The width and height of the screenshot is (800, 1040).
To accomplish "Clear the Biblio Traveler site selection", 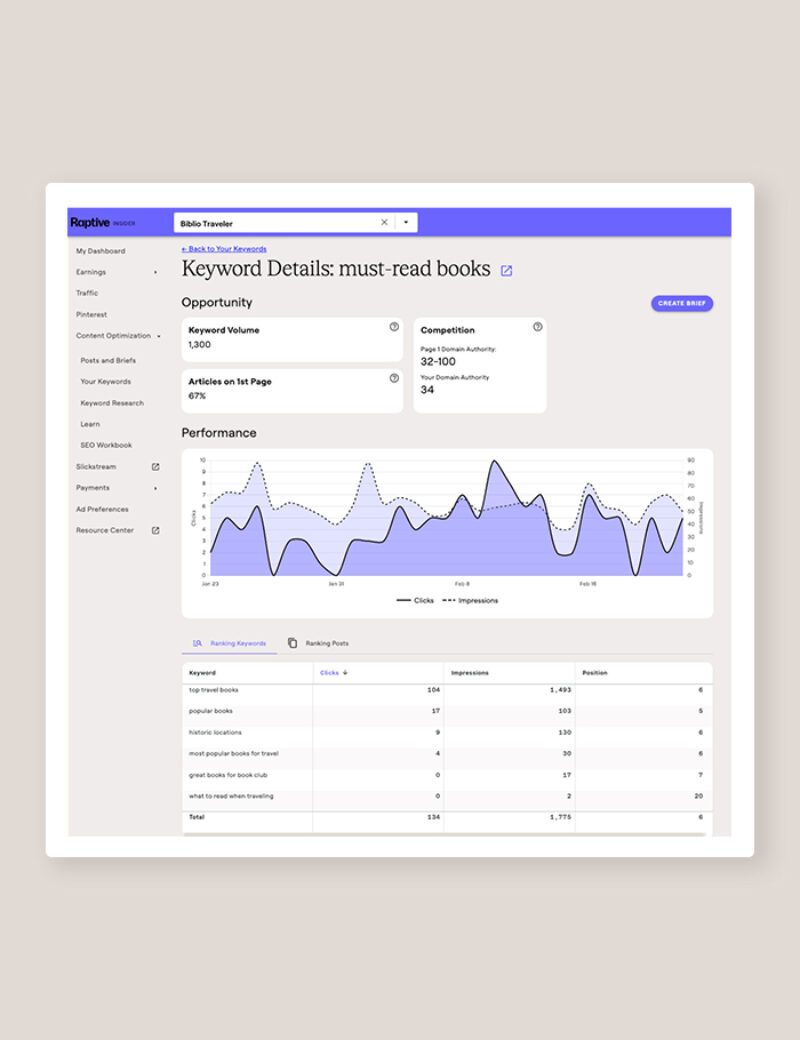I will point(384,223).
